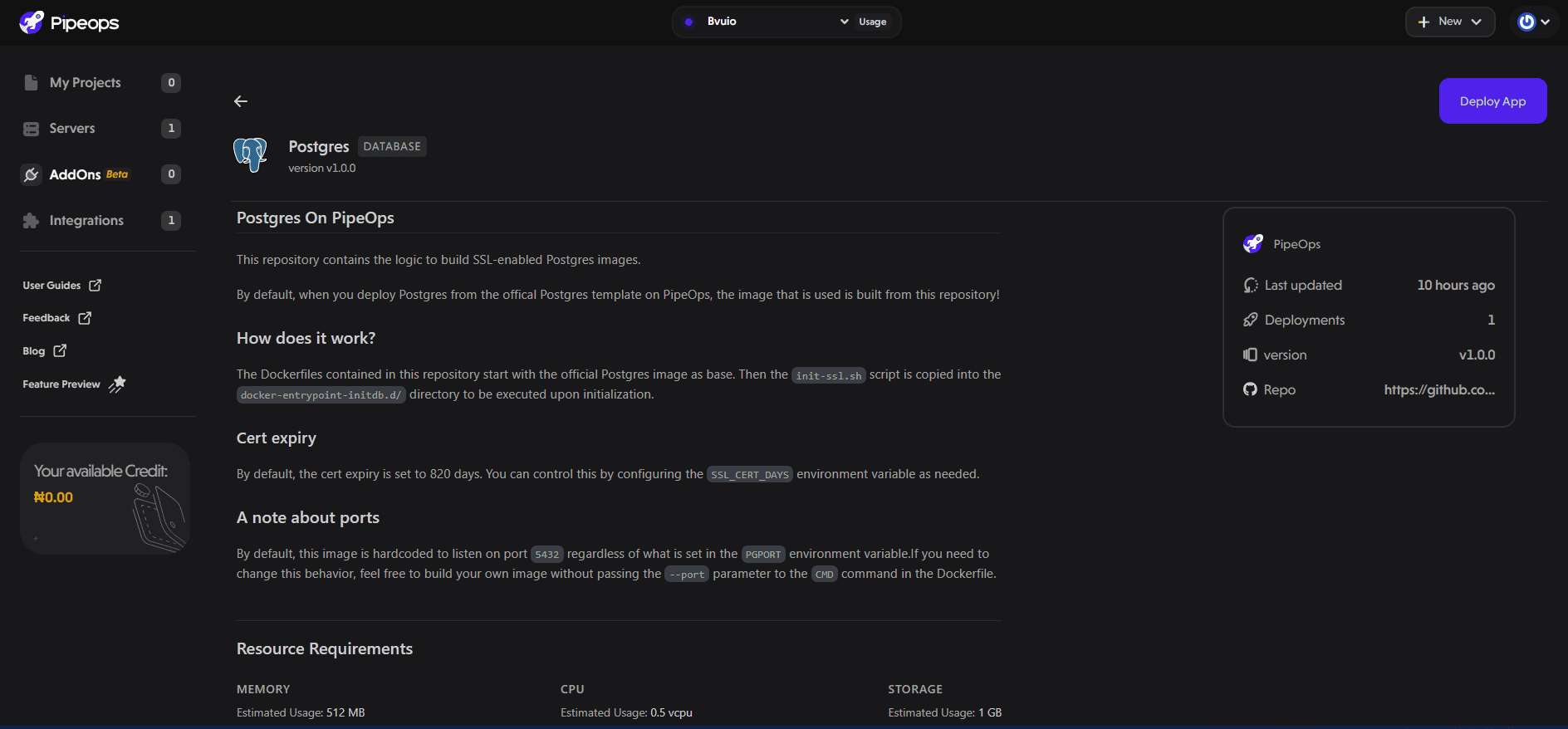Click the Postgres elephant logo
The height and width of the screenshot is (729, 1568).
pos(250,154)
